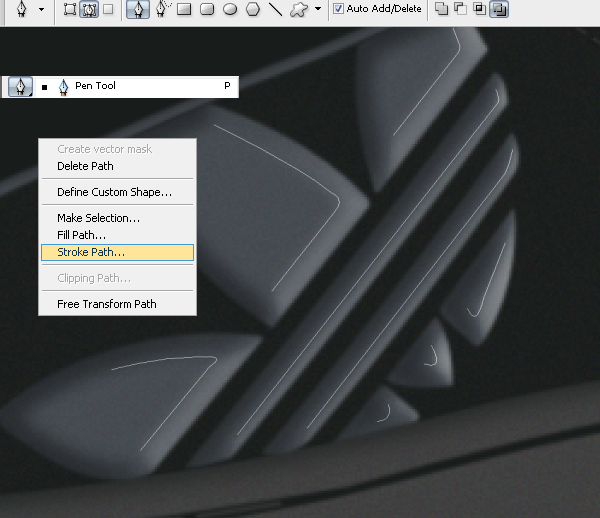Image resolution: width=600 pixels, height=518 pixels.
Task: Expand the tool preset dropdown arrow
Action: pos(41,9)
